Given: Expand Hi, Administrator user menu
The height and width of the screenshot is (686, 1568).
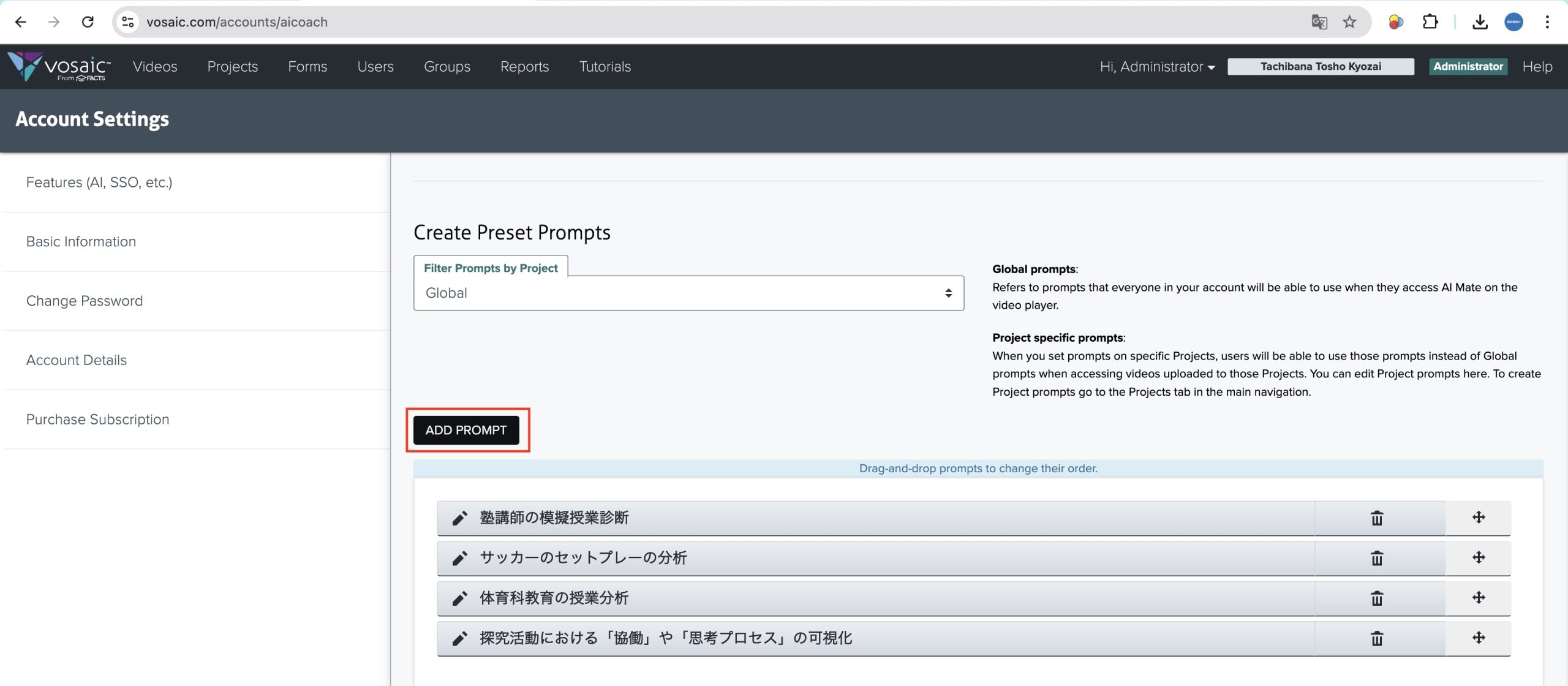Looking at the screenshot, I should pyautogui.click(x=1156, y=66).
